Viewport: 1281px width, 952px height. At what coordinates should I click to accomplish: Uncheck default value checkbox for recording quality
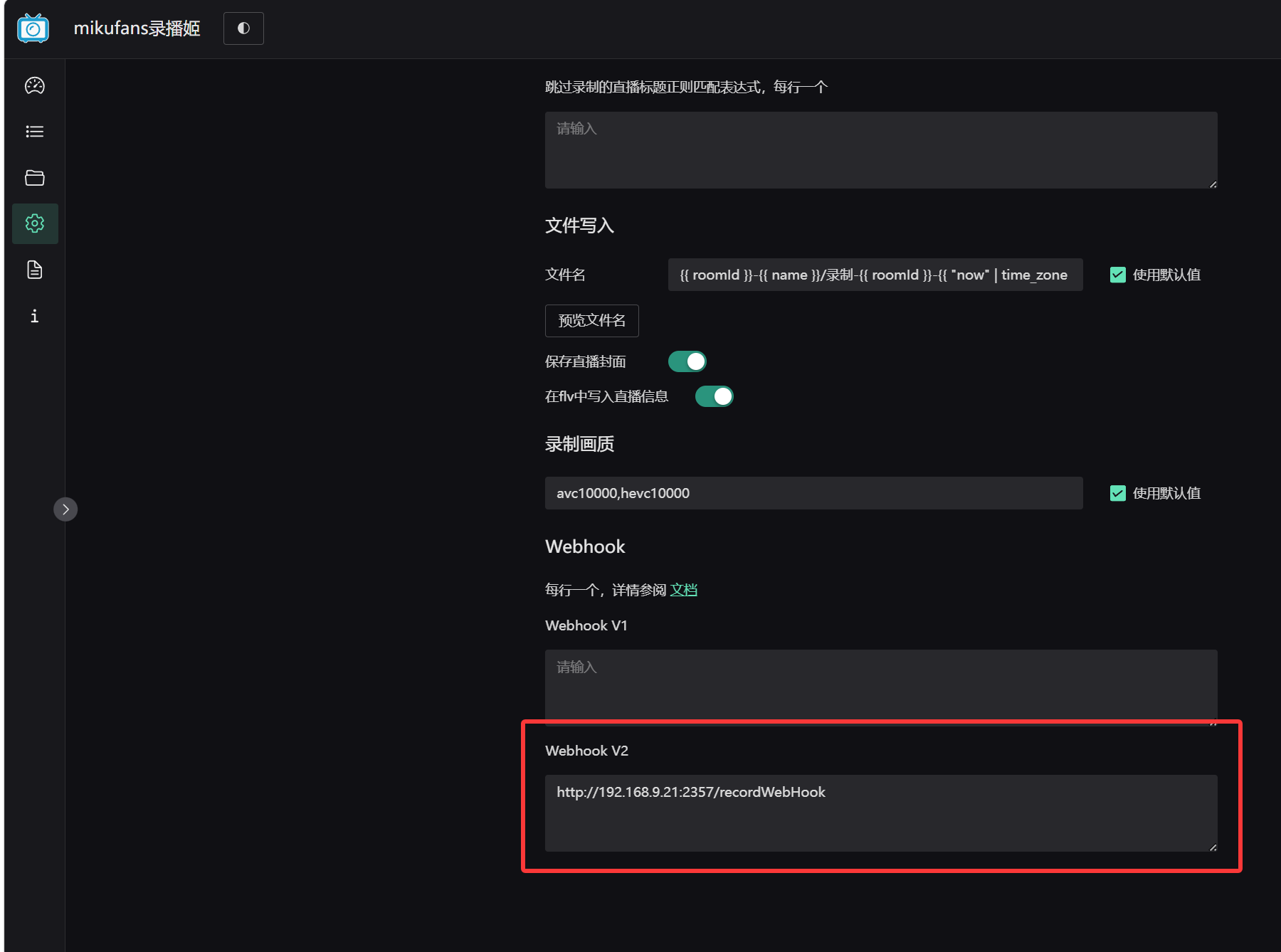tap(1117, 493)
